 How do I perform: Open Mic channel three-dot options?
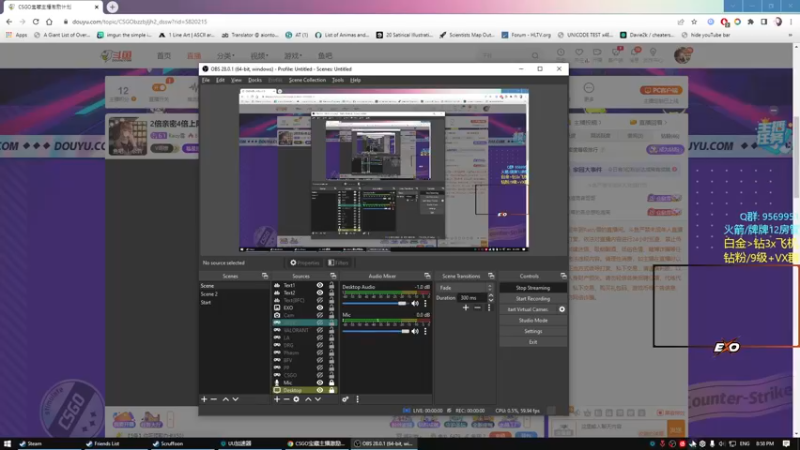click(426, 331)
